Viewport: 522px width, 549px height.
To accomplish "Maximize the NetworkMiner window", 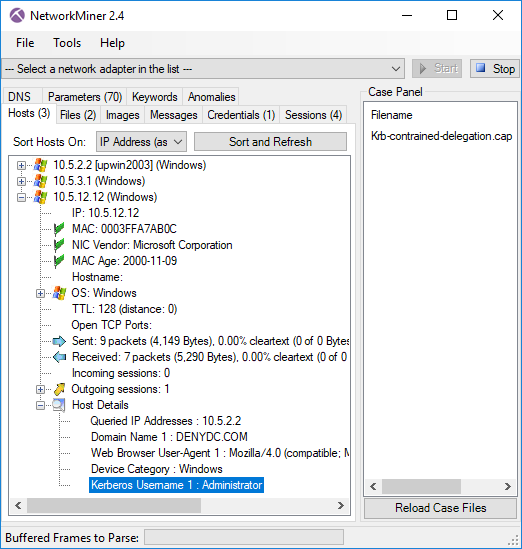I will pos(452,15).
